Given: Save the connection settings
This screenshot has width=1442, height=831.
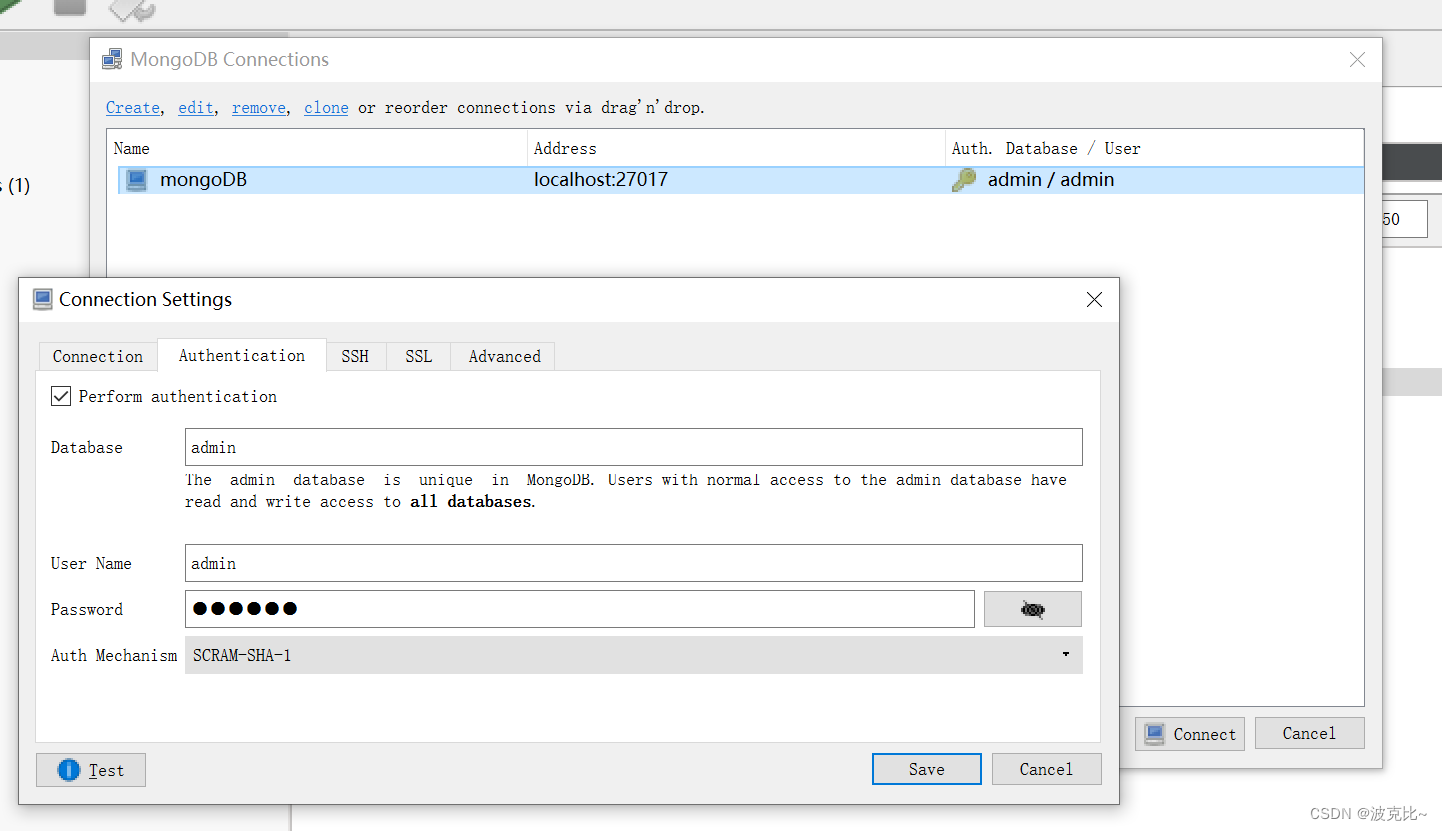Looking at the screenshot, I should coord(926,769).
